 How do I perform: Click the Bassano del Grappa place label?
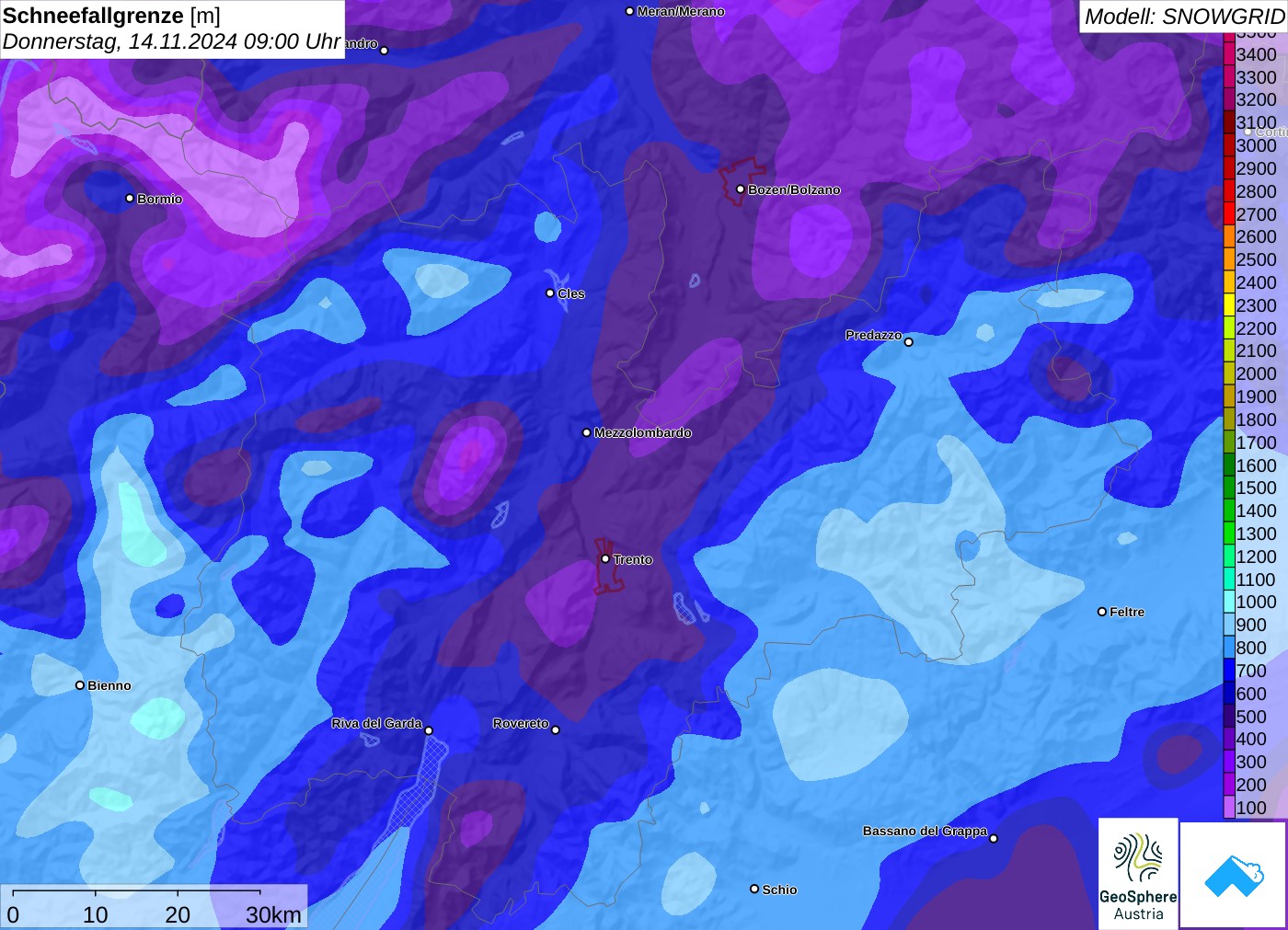925,831
